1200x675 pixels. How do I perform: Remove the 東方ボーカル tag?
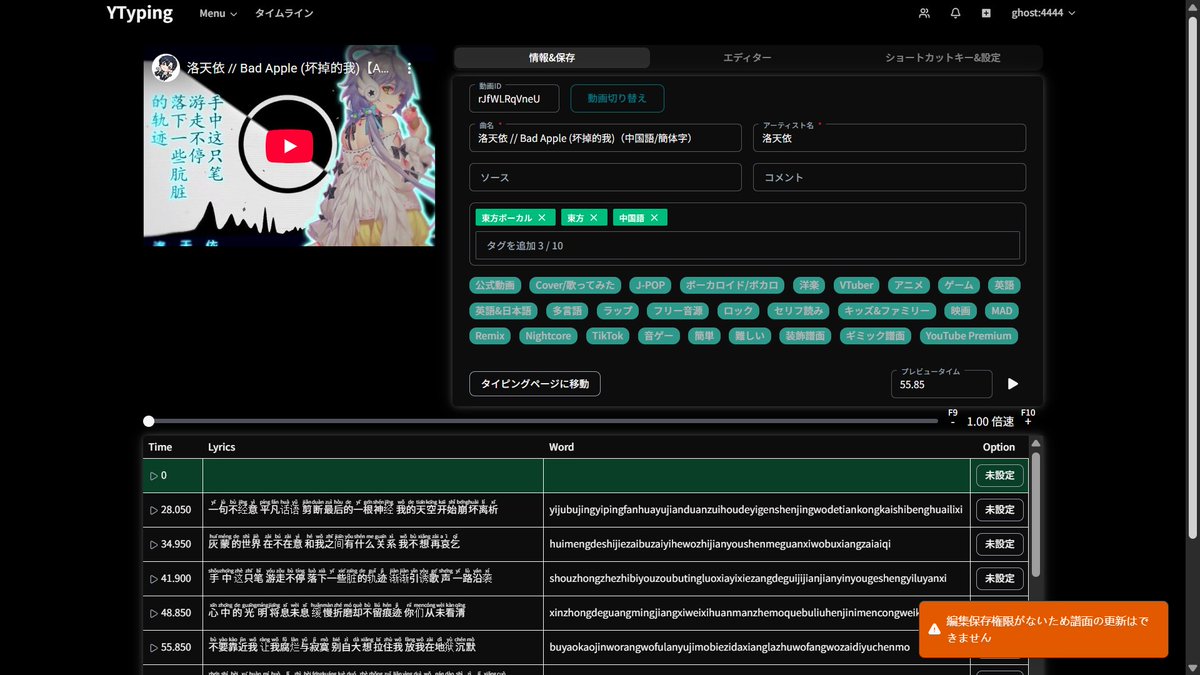click(x=542, y=217)
